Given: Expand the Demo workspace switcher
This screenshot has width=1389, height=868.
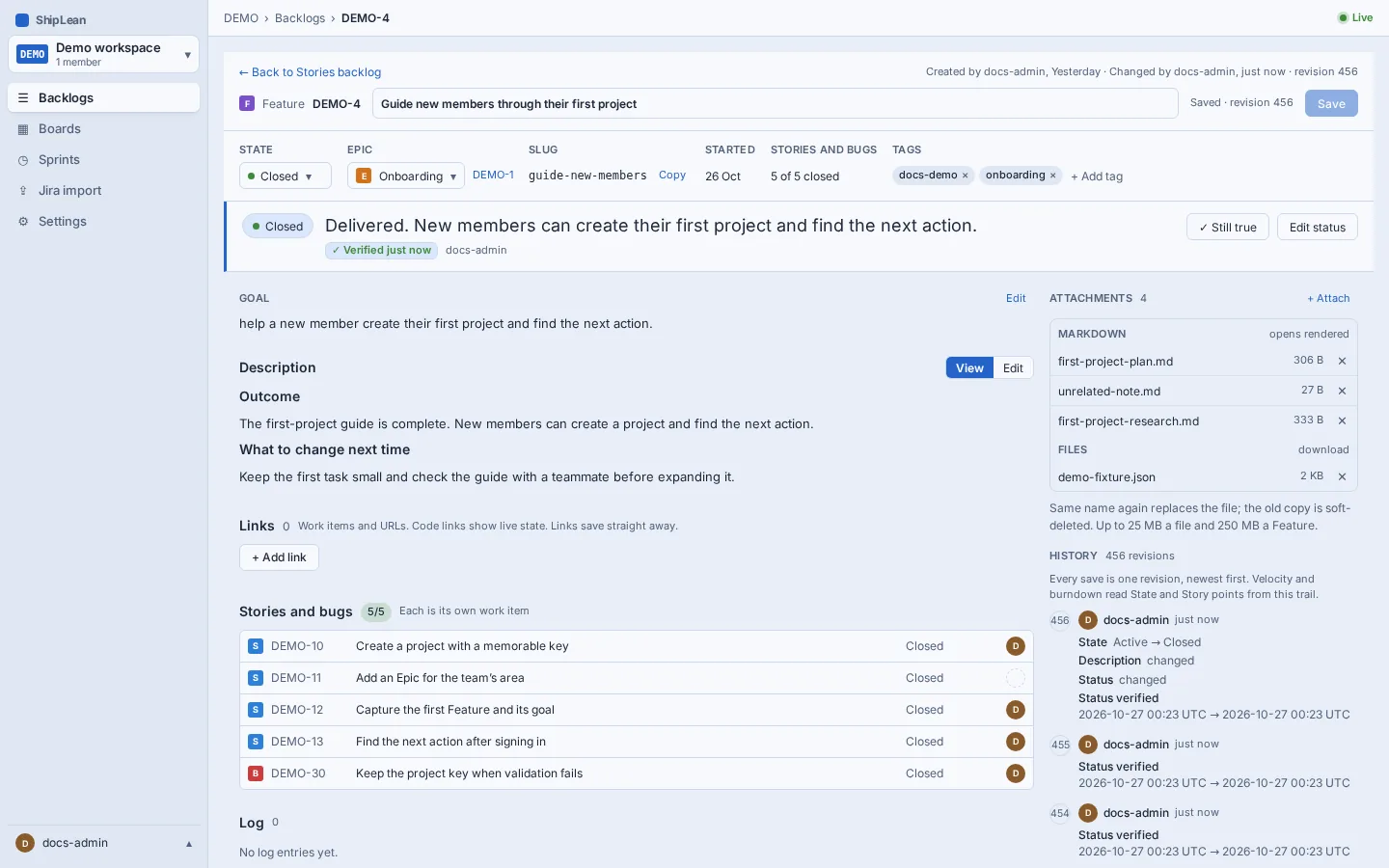Looking at the screenshot, I should pyautogui.click(x=103, y=54).
